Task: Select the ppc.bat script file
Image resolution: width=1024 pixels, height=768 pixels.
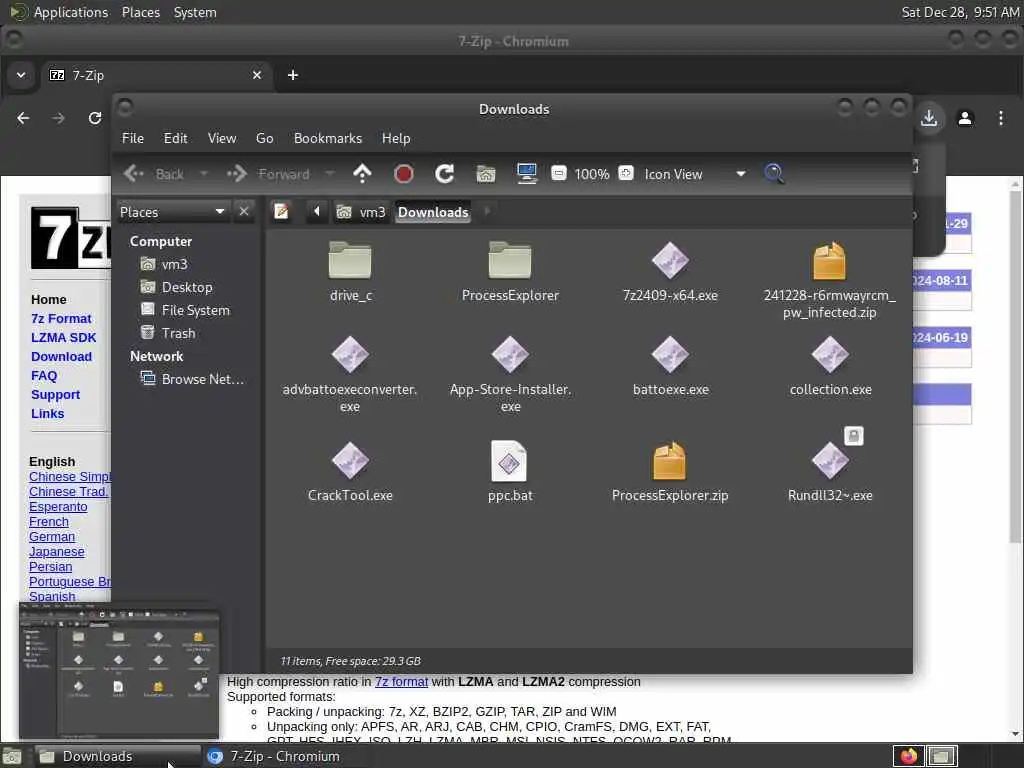Action: point(509,472)
